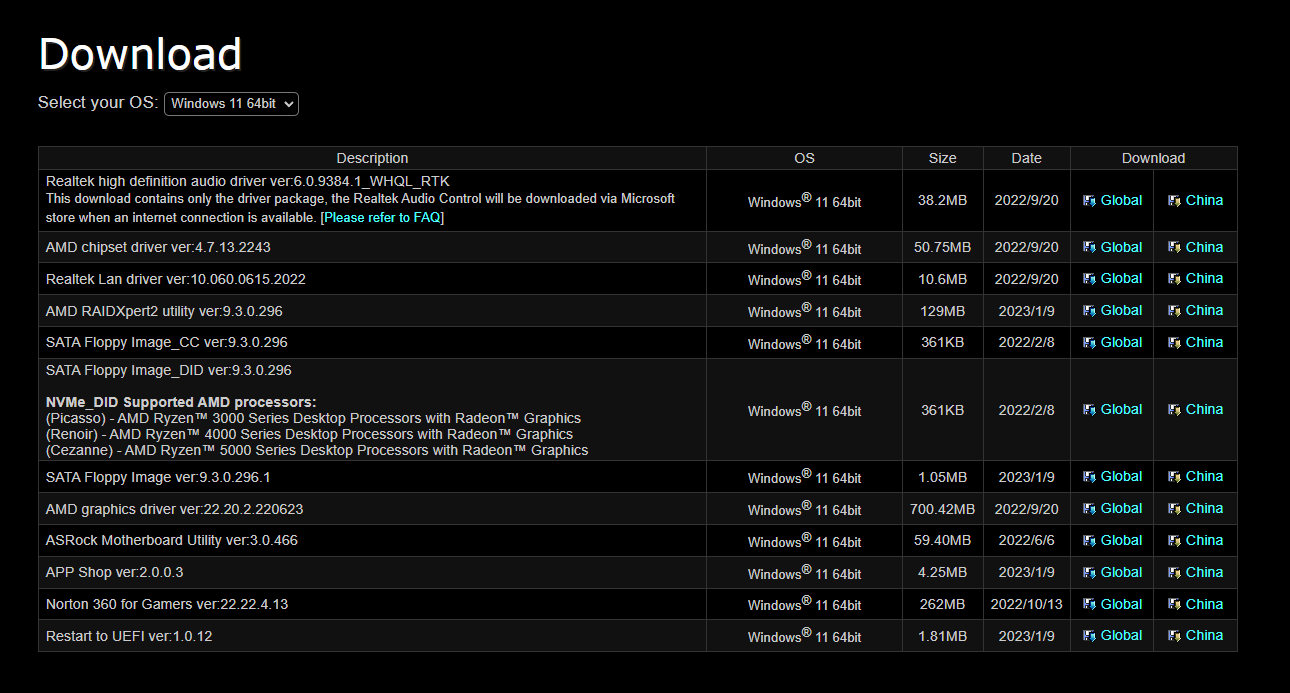Screen dimensions: 1290x693
Task: Click China download icon for SATA Floppy Image 9.3.0.296.1
Action: coord(1174,476)
